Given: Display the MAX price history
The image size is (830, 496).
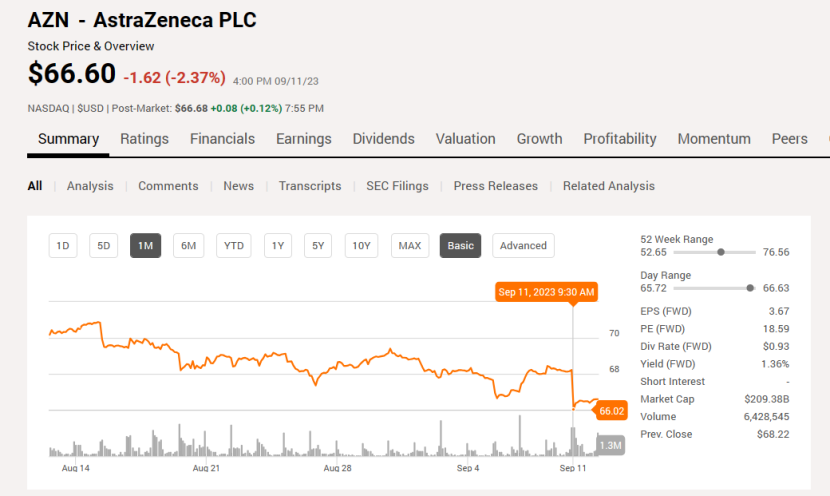Looking at the screenshot, I should pos(409,245).
